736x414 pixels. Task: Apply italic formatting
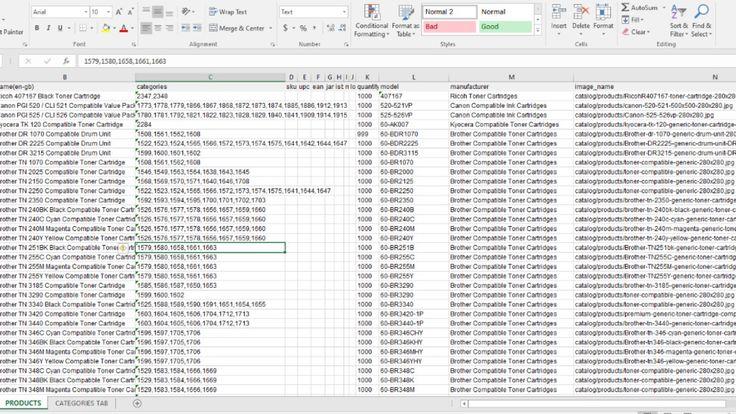(47, 29)
